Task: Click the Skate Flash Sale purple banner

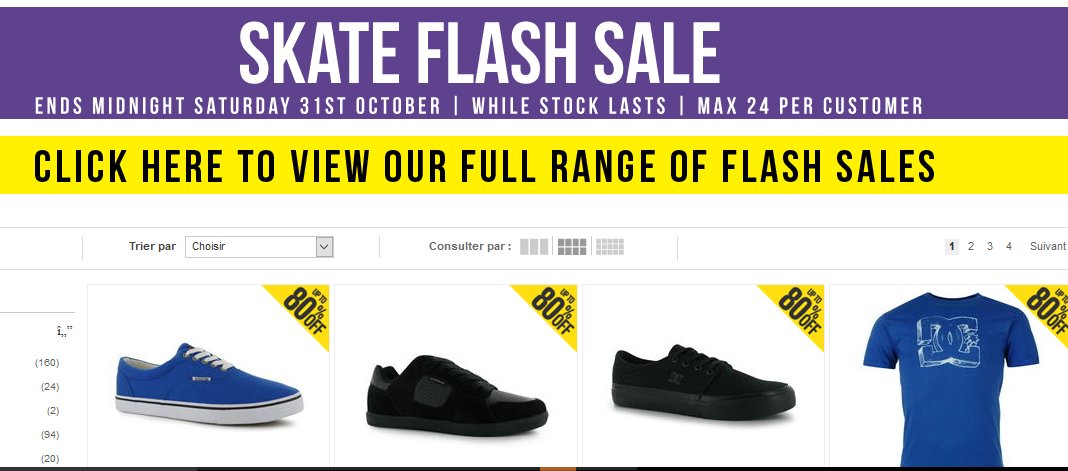Action: tap(480, 60)
